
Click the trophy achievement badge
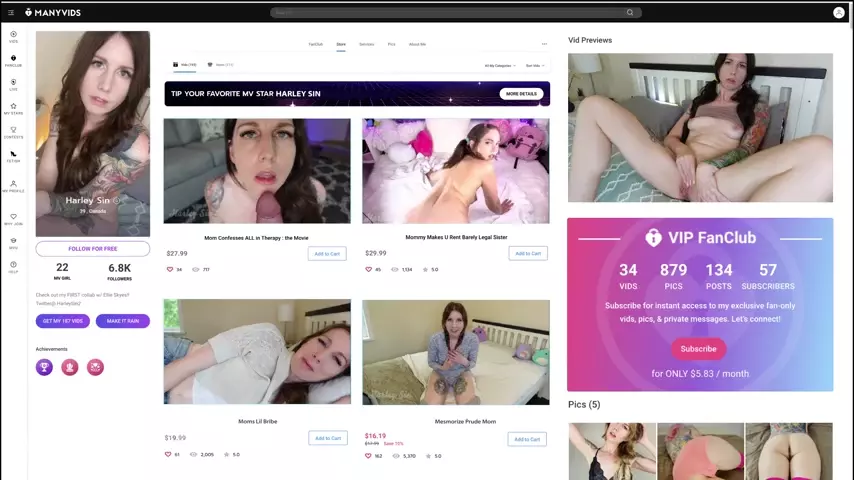tap(44, 367)
